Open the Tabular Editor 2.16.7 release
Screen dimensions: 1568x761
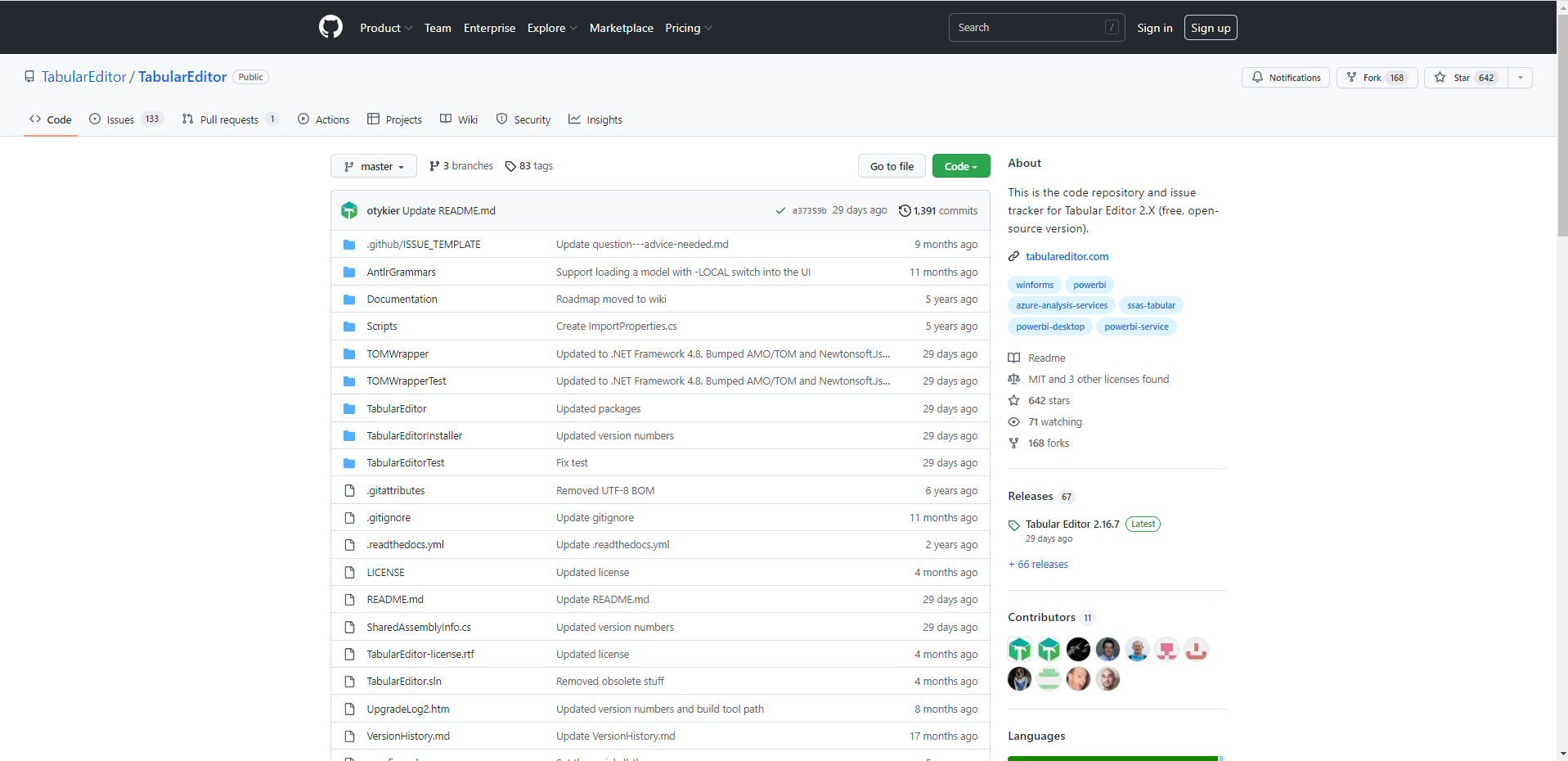[1072, 524]
